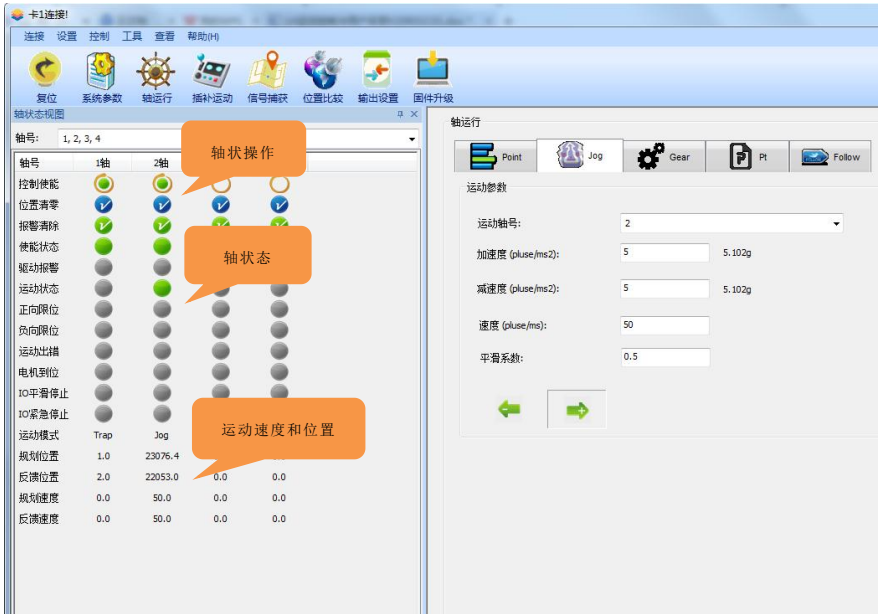Screen dimensions: 879x614
Task: Switch to the Gear tab
Action: coord(664,157)
